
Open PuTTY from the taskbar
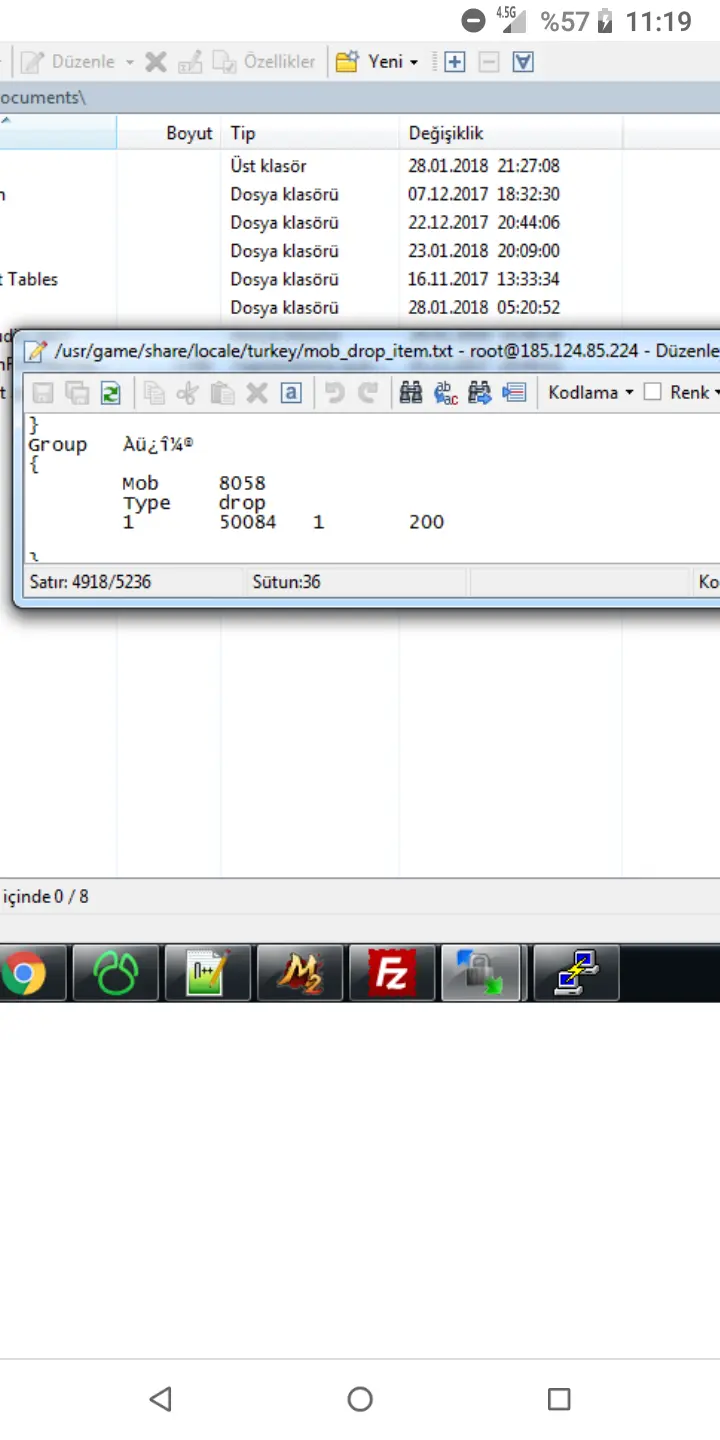pos(576,974)
